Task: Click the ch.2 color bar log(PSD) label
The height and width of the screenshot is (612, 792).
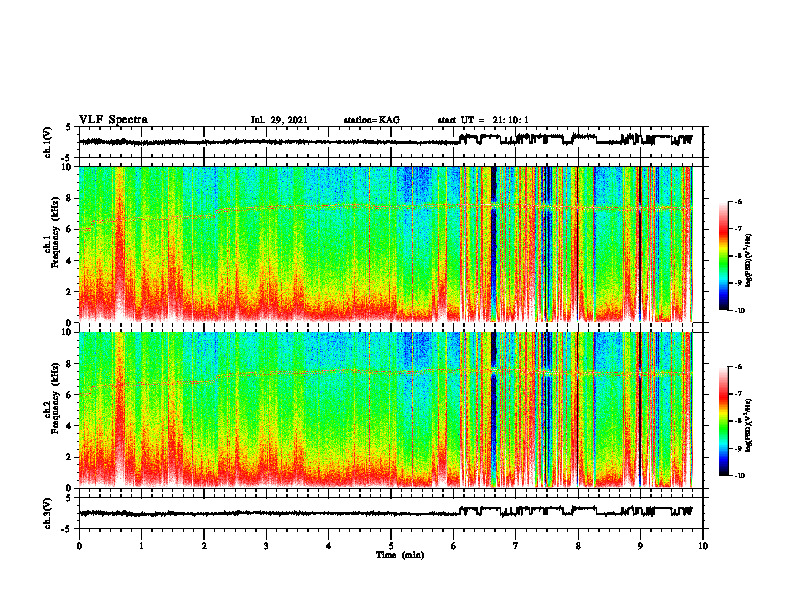Action: 748,425
